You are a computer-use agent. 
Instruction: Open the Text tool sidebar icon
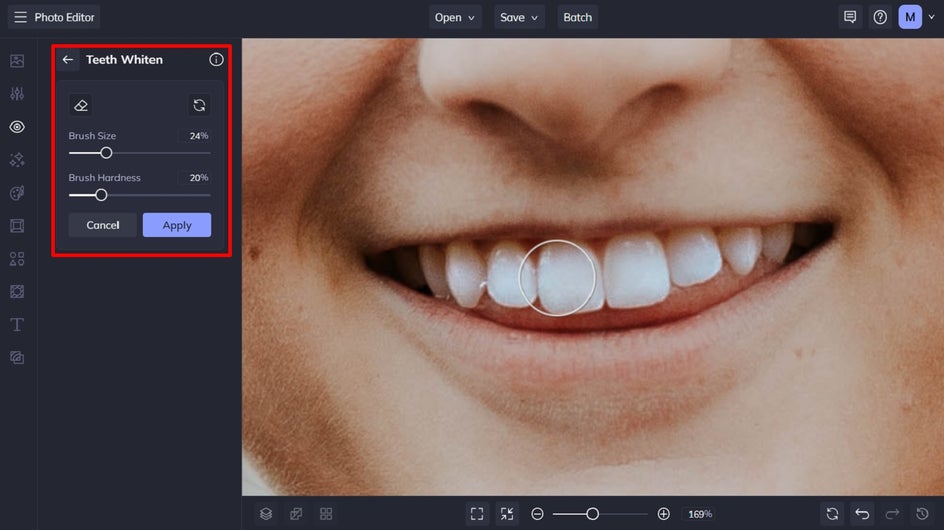click(x=17, y=325)
